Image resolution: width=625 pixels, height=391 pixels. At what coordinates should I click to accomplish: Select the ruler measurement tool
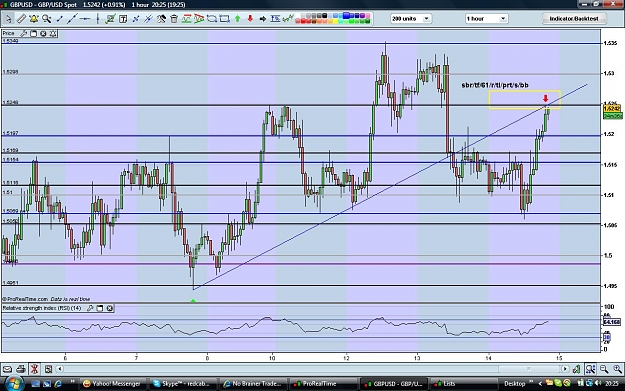(x=21, y=18)
